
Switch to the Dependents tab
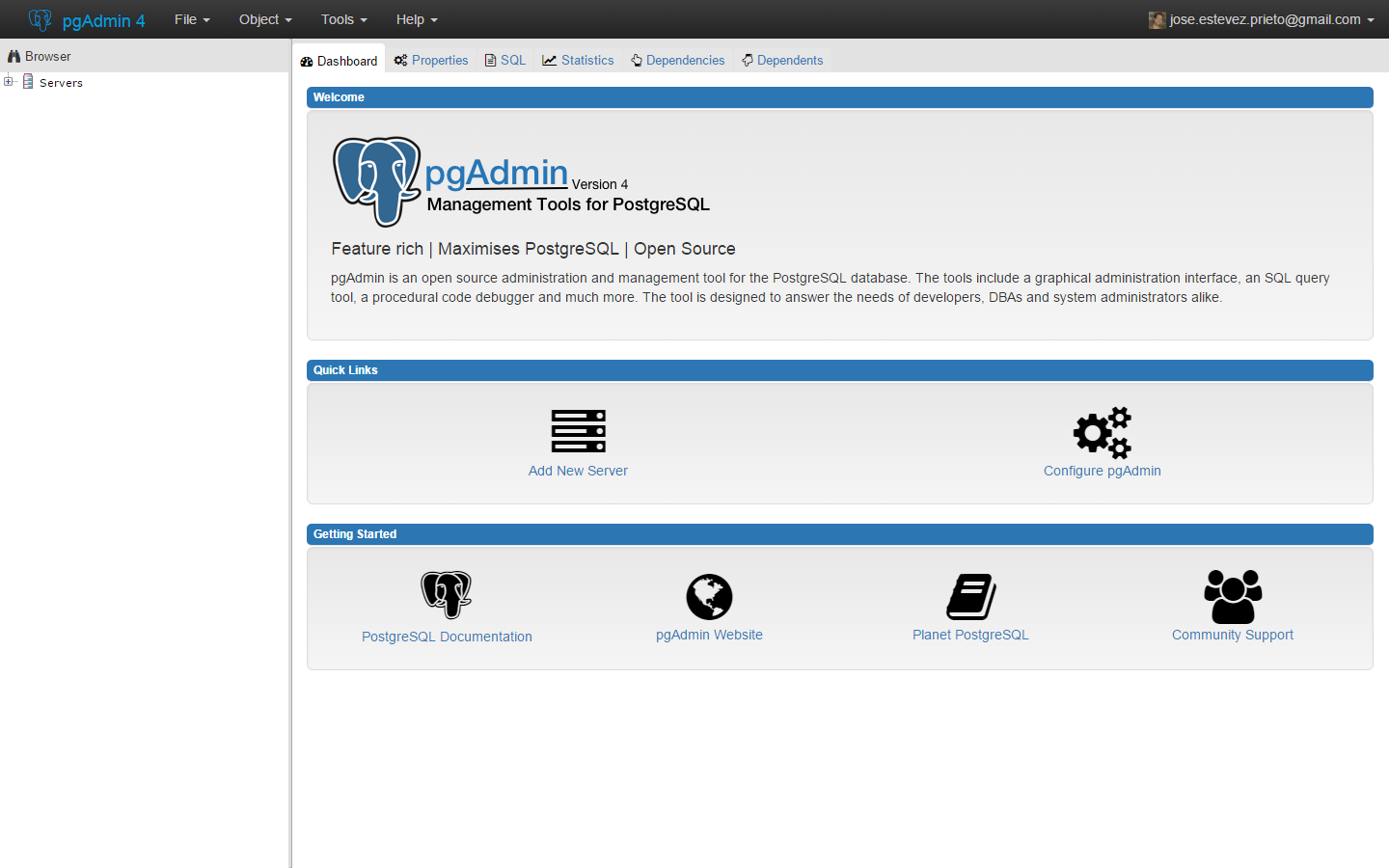[782, 60]
